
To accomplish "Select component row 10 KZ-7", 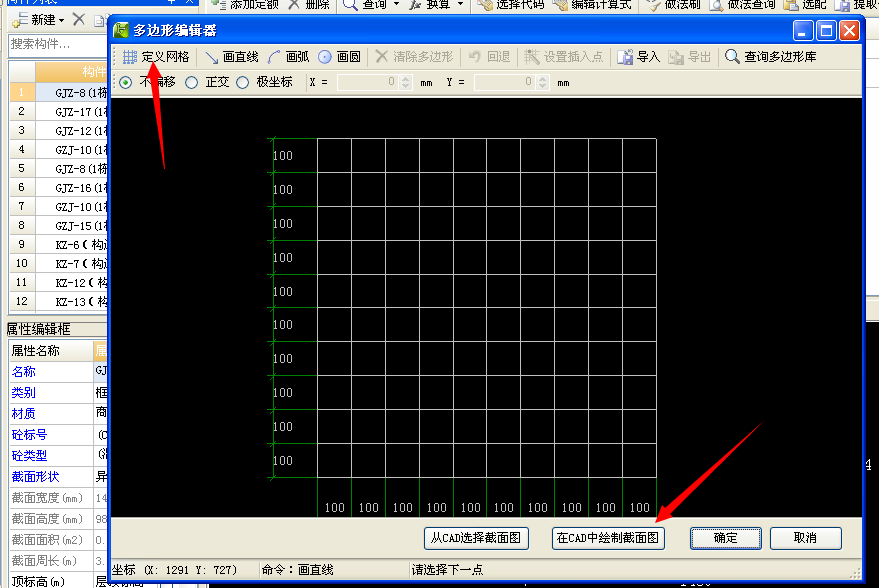I will click(58, 263).
